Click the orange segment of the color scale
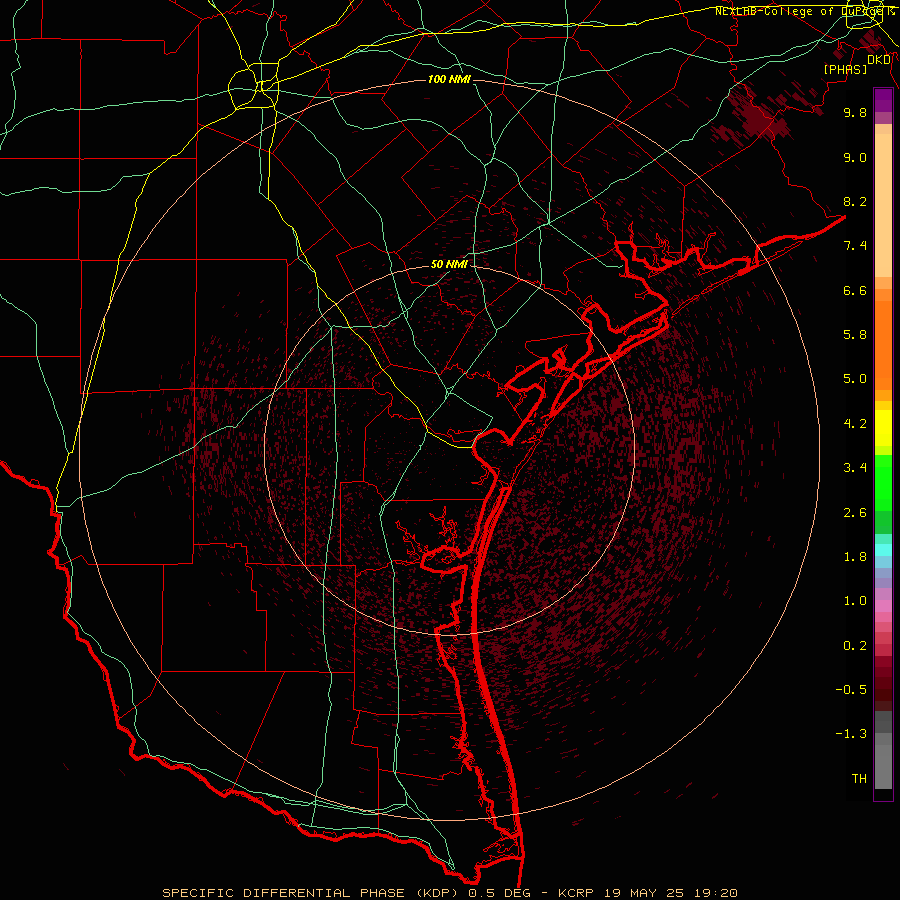The height and width of the screenshot is (900, 900). 883,344
